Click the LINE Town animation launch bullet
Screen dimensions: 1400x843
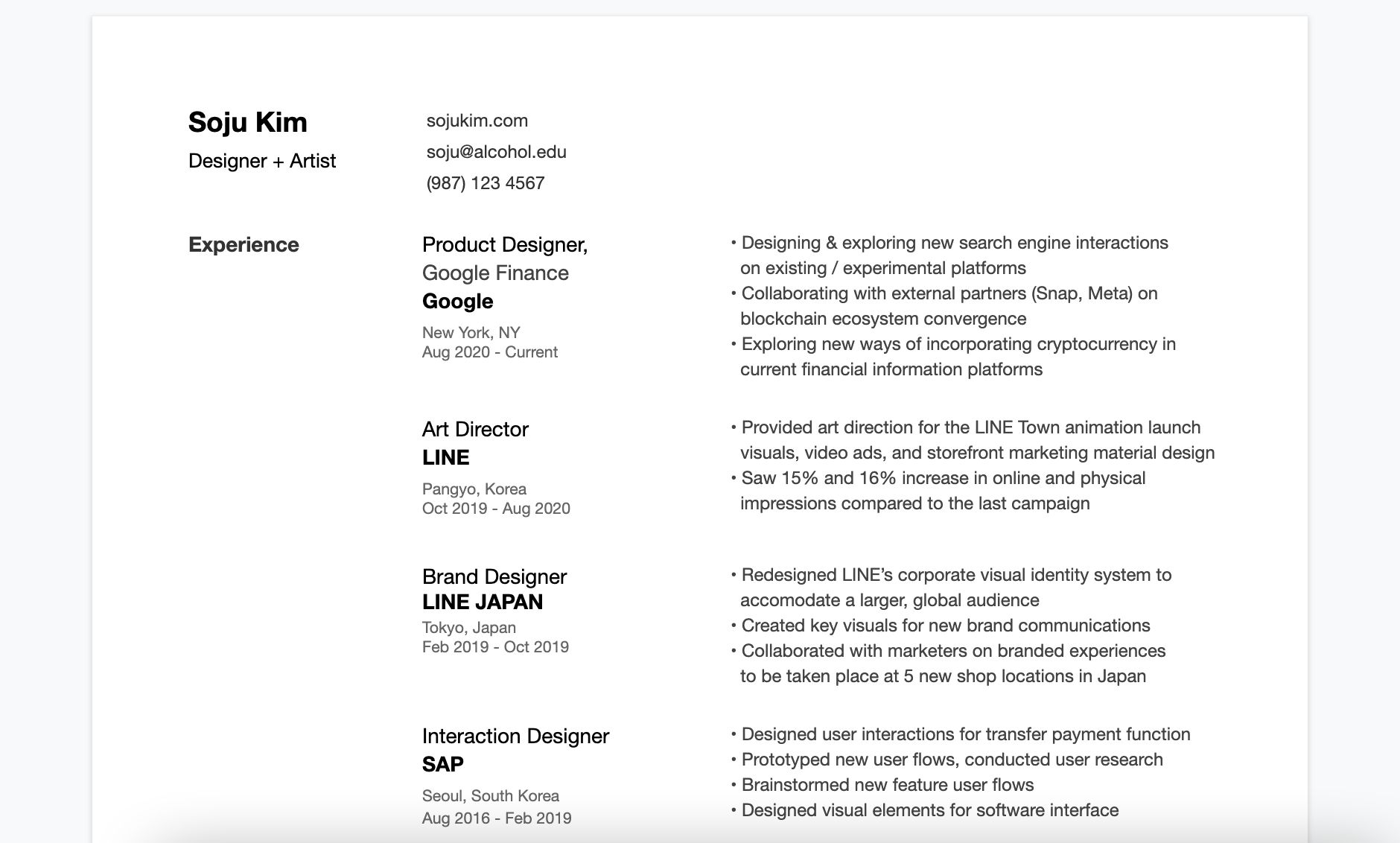(x=966, y=427)
